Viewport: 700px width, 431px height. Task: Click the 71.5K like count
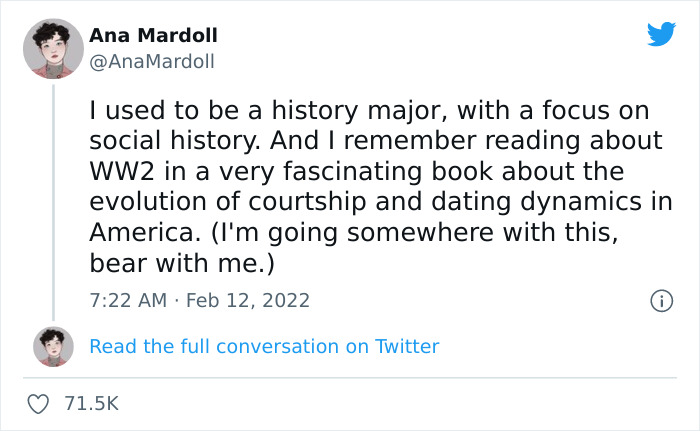[91, 404]
